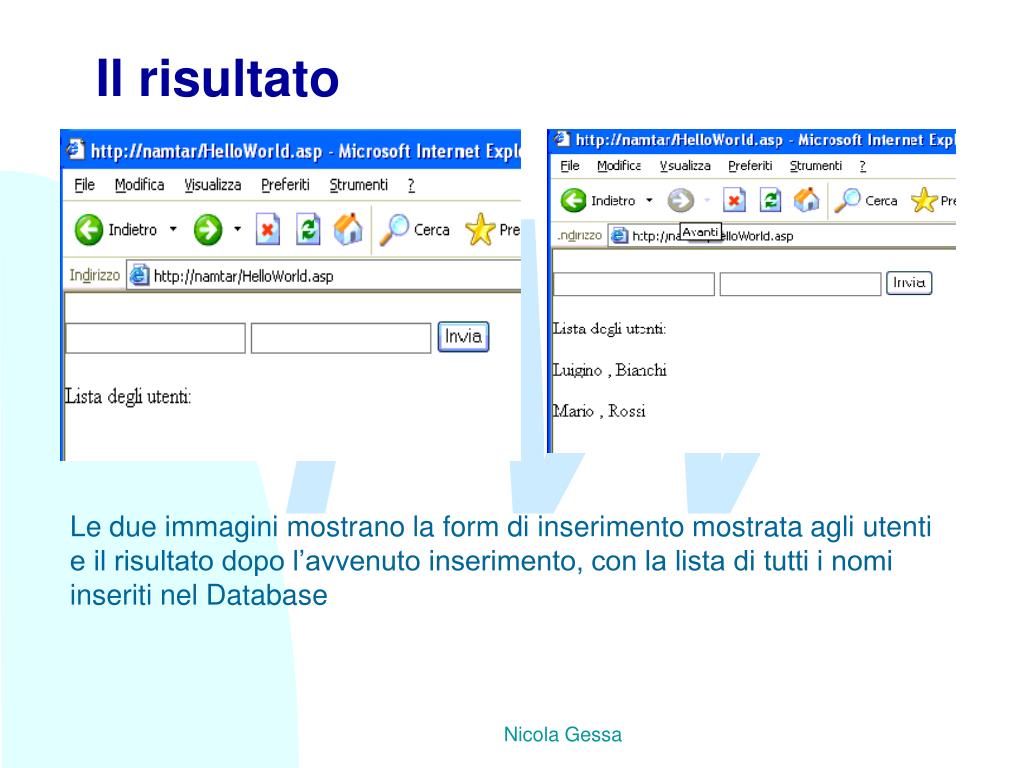Click the red X stop icon in left browser

coord(268,229)
